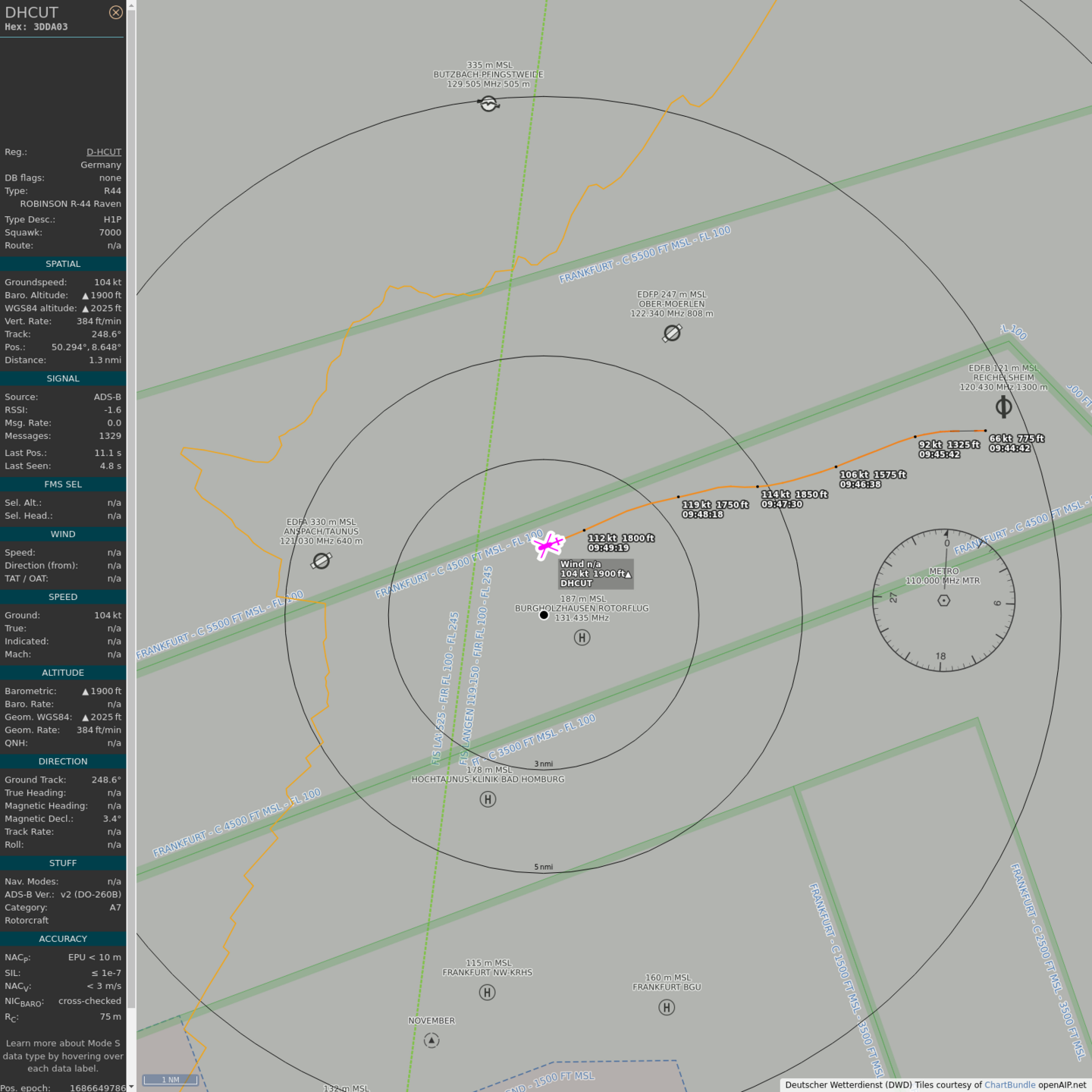Viewport: 1092px width, 1092px height.
Task: Click the receiver location black dot
Action: 544,615
